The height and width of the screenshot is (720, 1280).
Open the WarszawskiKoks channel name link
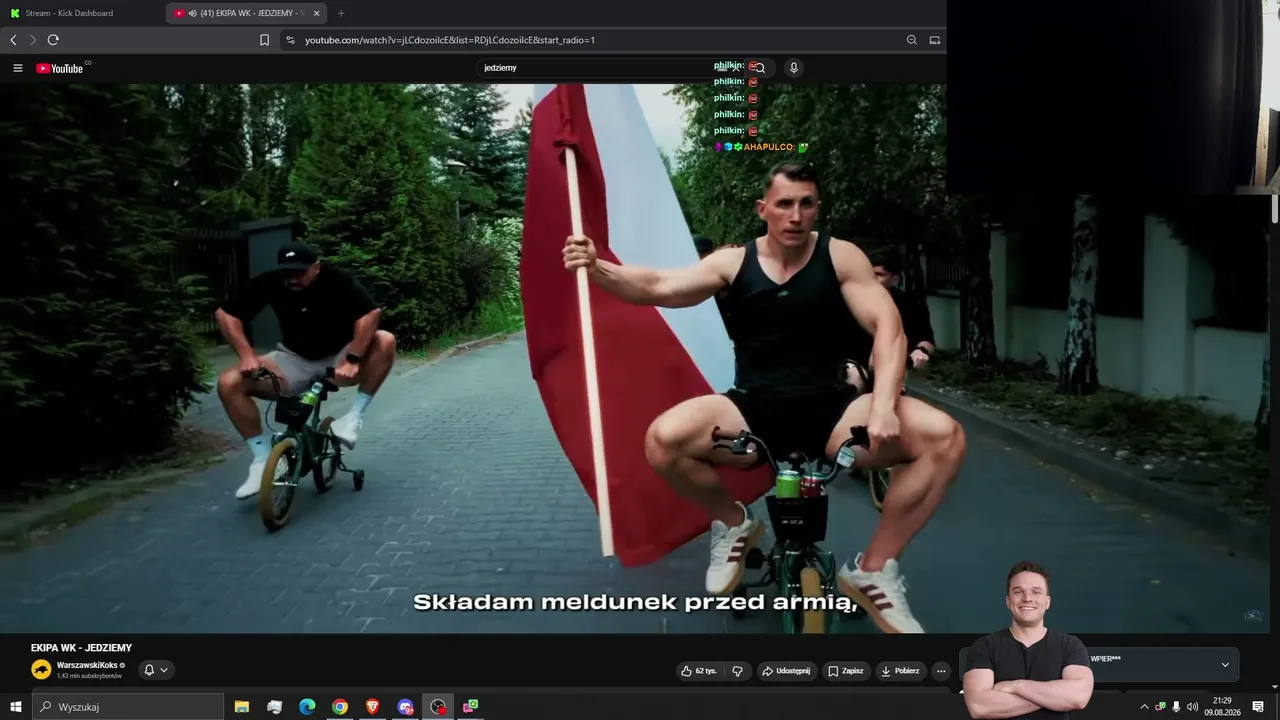pos(88,665)
